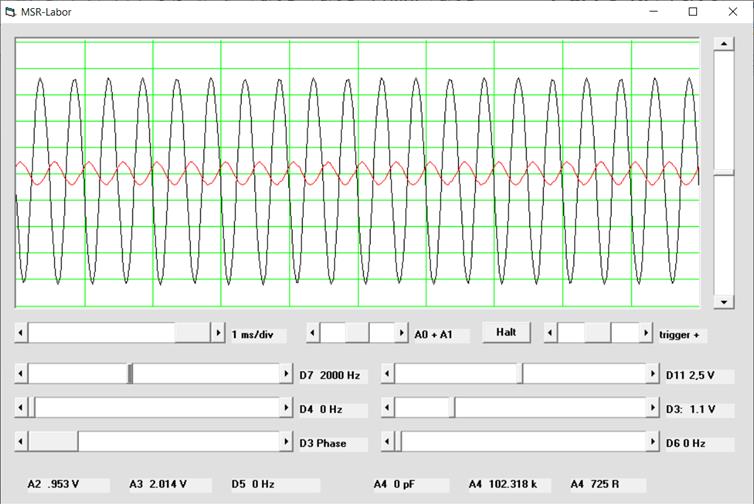Click the Halt button
The width and height of the screenshot is (754, 504).
pyautogui.click(x=506, y=333)
